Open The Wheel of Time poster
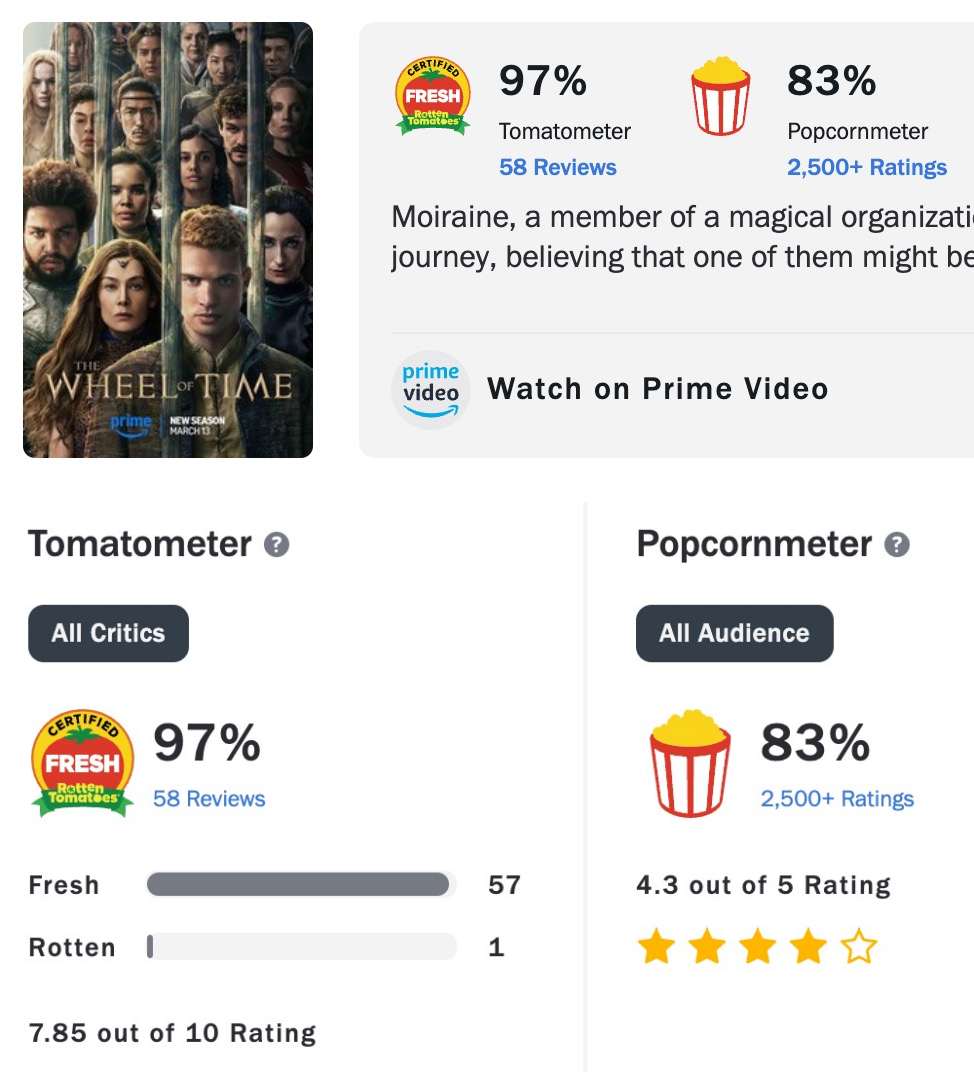Viewport: 974px width, 1074px height. click(168, 240)
